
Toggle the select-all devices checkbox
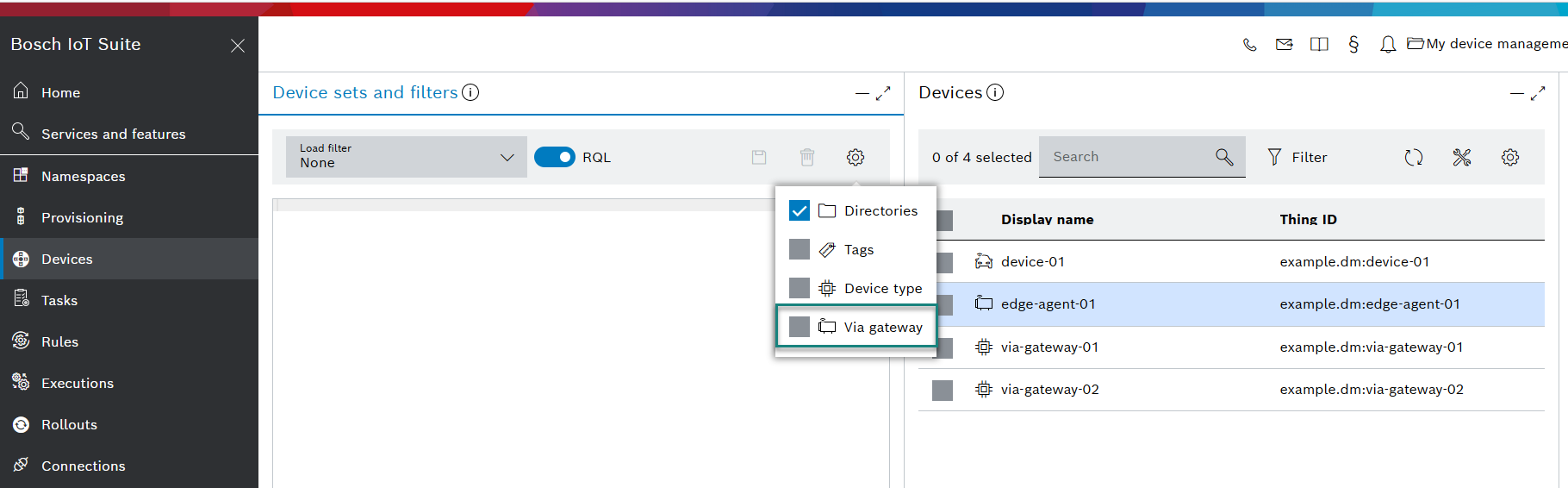tap(945, 220)
